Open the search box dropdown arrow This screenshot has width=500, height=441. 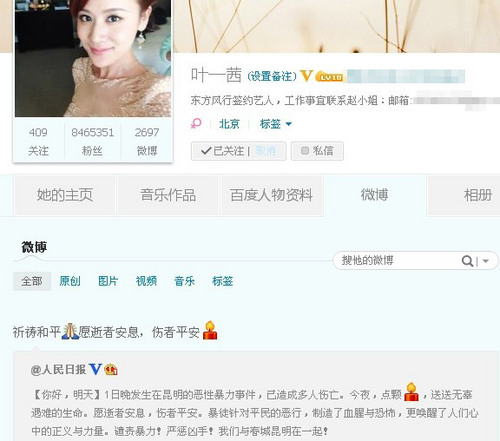[486, 261]
